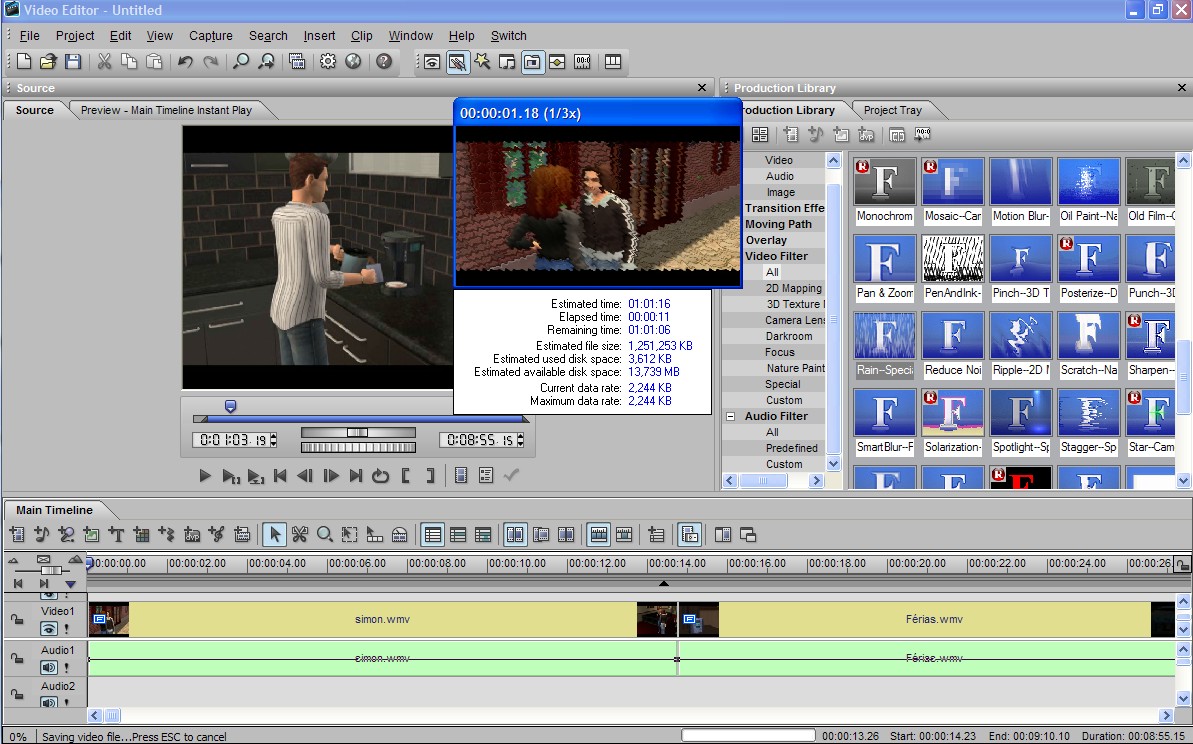Step to the previous frame in Source

[305, 475]
